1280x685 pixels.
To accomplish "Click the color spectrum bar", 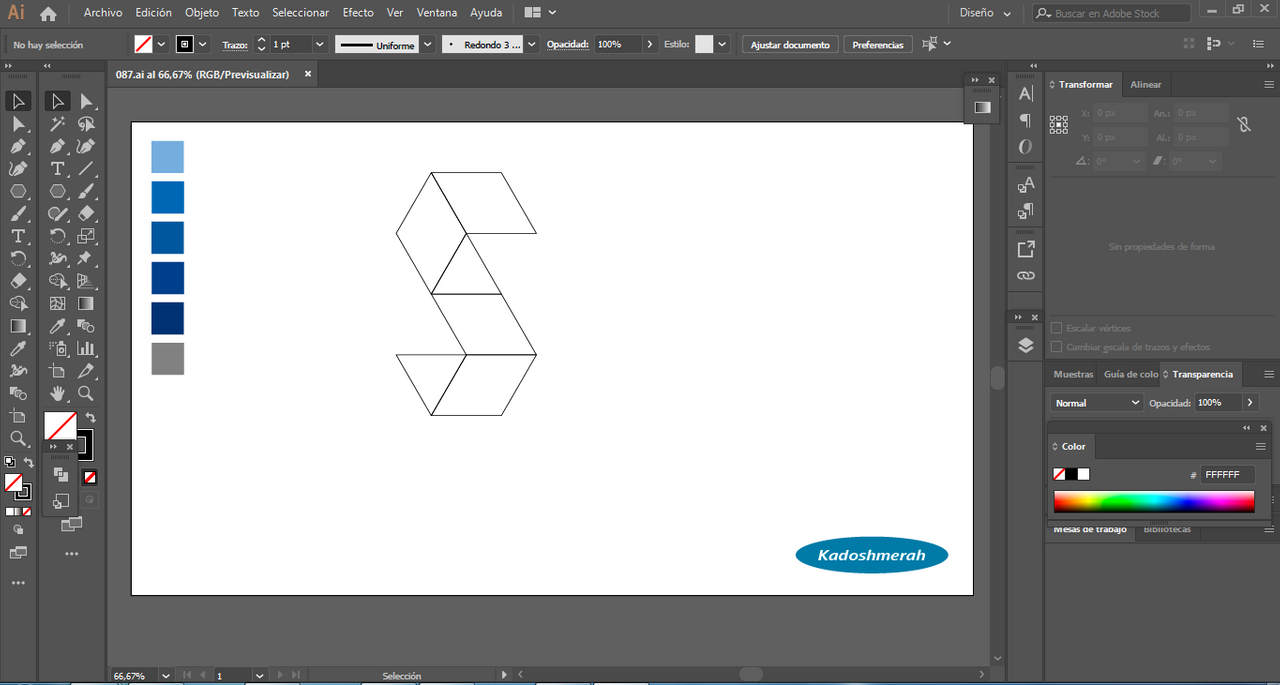I will 1154,502.
